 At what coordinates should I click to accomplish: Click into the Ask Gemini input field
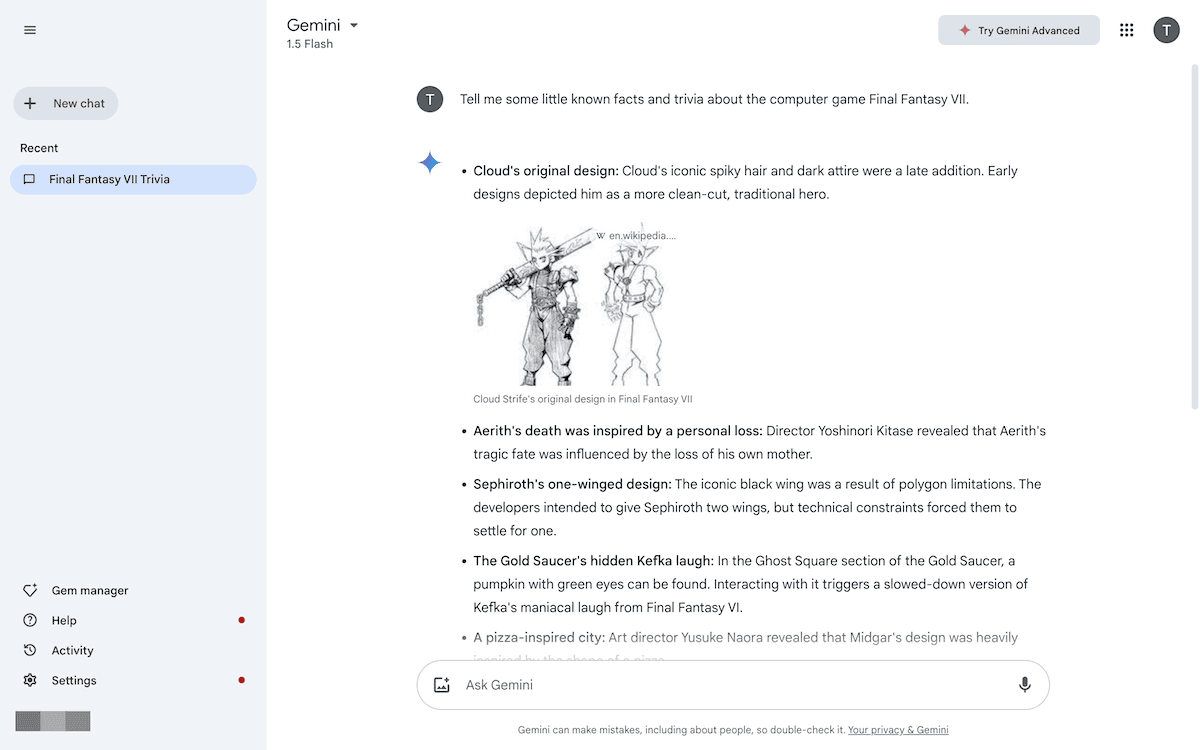[733, 685]
